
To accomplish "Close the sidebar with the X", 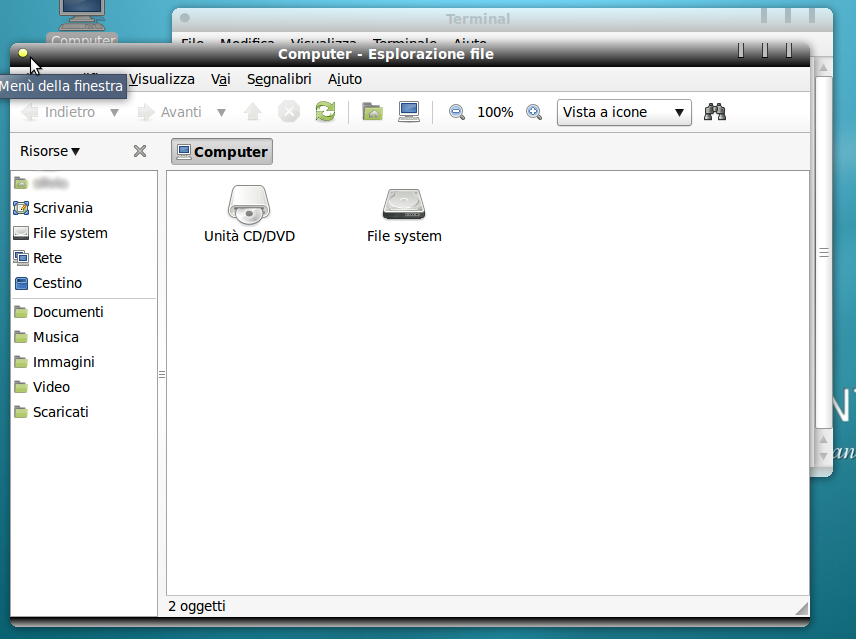I will pyautogui.click(x=140, y=151).
